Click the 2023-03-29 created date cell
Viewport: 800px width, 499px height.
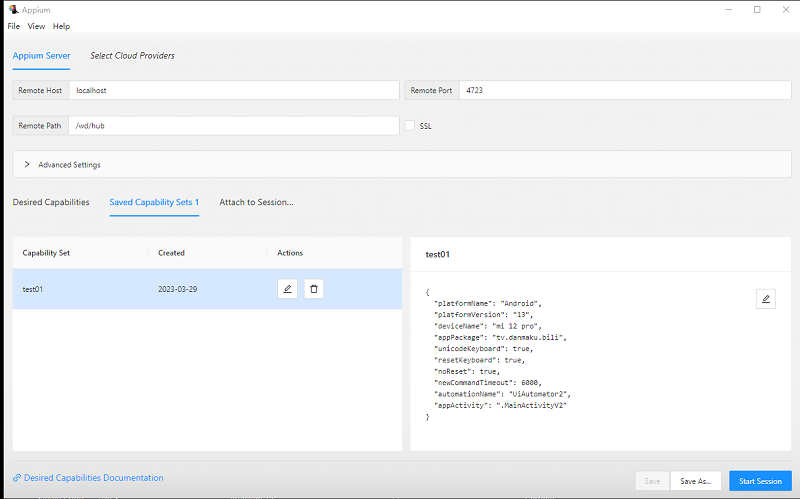[178, 289]
